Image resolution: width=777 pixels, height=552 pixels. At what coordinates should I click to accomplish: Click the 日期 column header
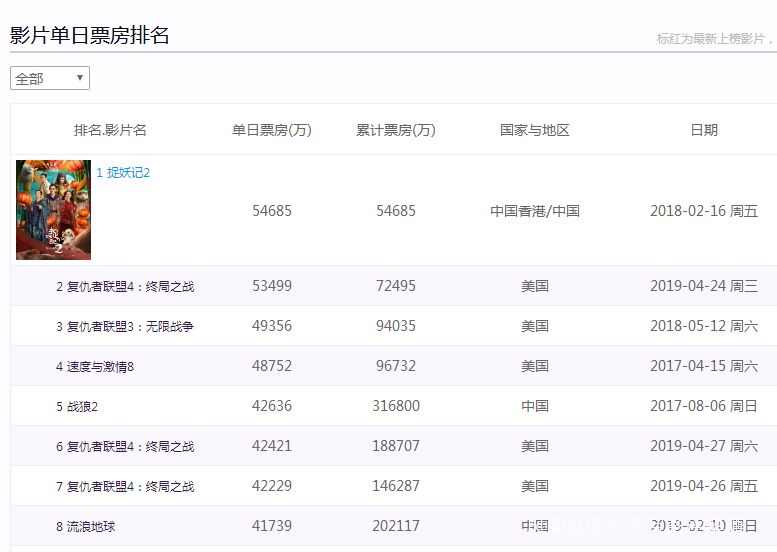704,130
